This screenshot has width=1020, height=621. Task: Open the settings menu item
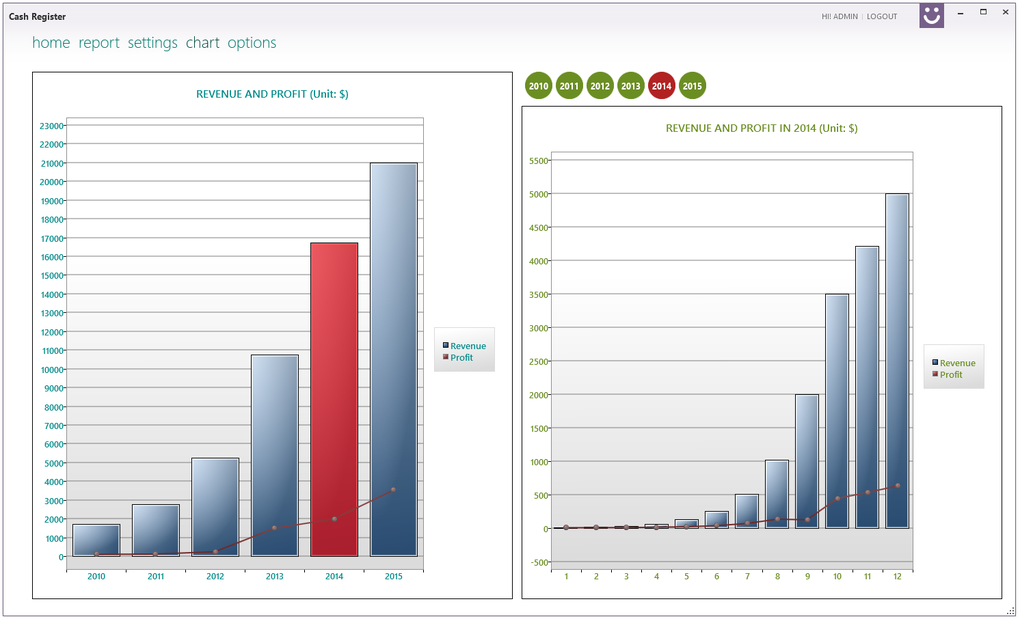pos(152,43)
